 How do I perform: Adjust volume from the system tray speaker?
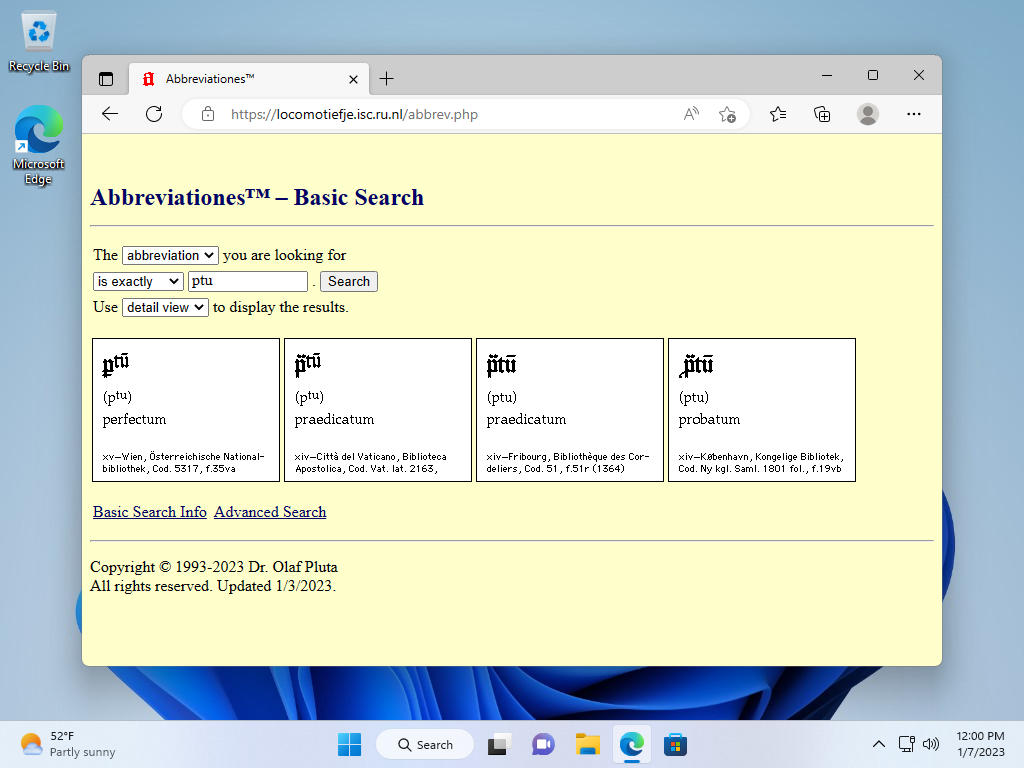click(x=930, y=744)
